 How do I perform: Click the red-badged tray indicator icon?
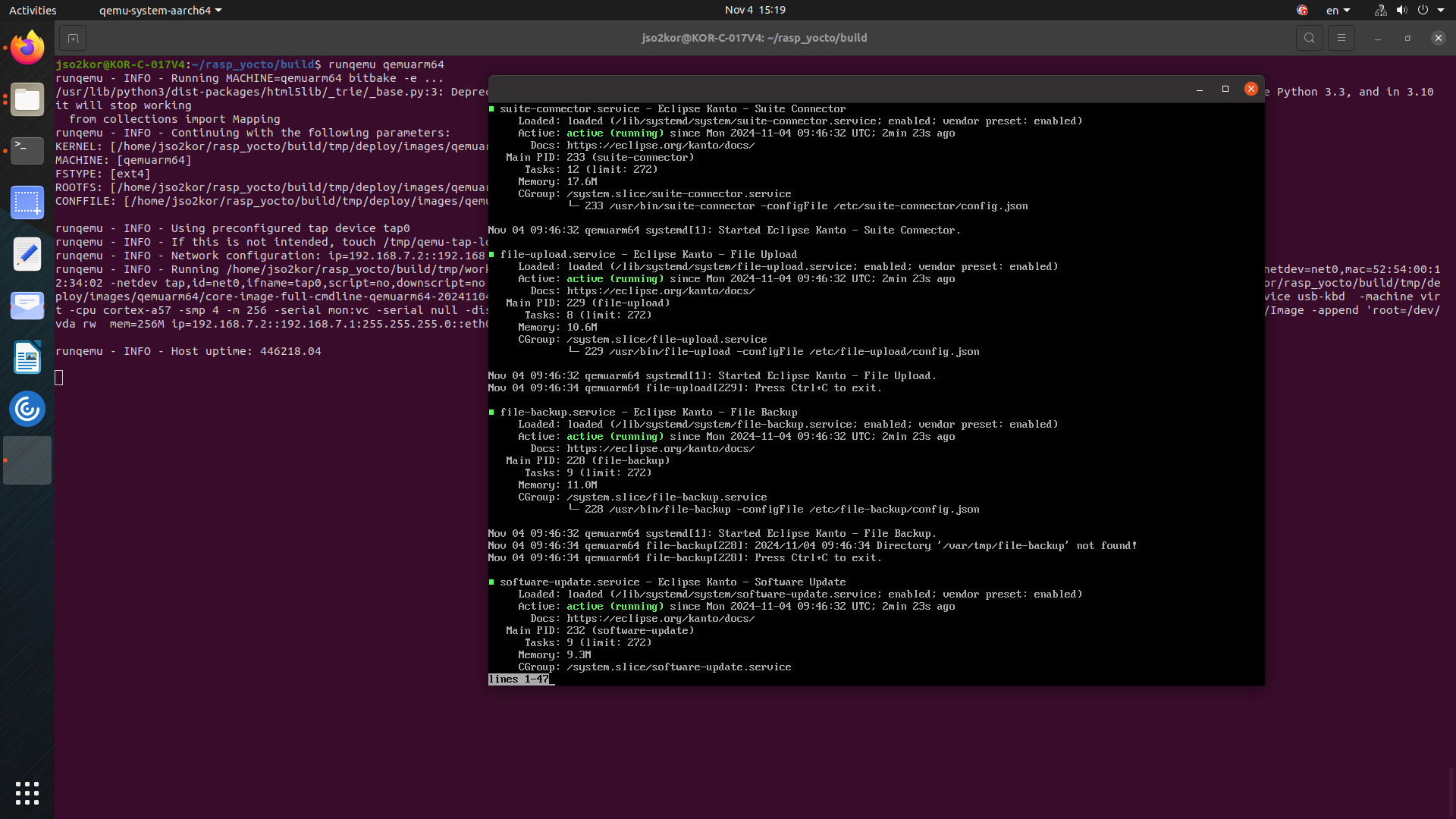click(1302, 11)
